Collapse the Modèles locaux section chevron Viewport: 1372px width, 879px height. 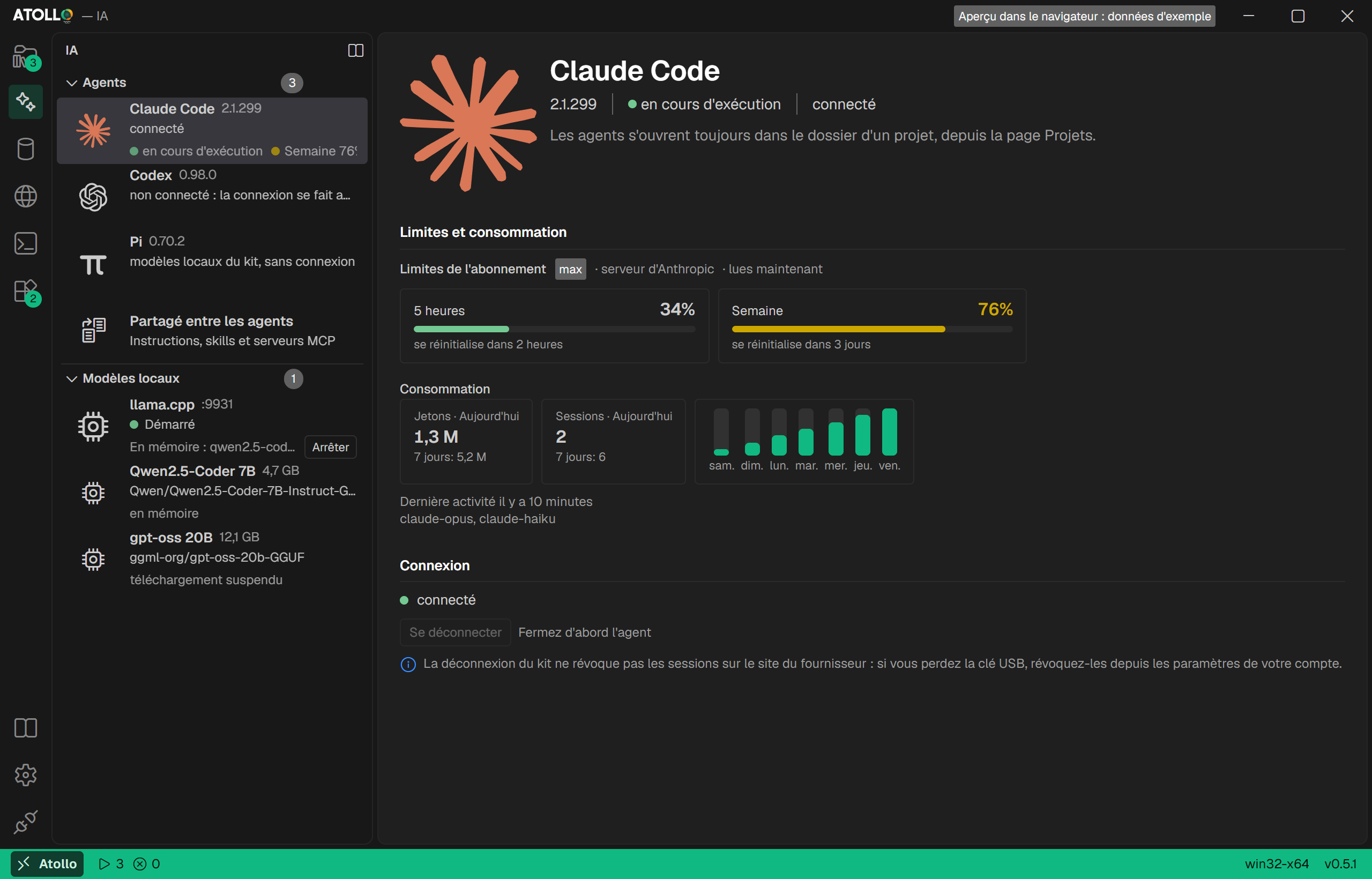pyautogui.click(x=72, y=379)
